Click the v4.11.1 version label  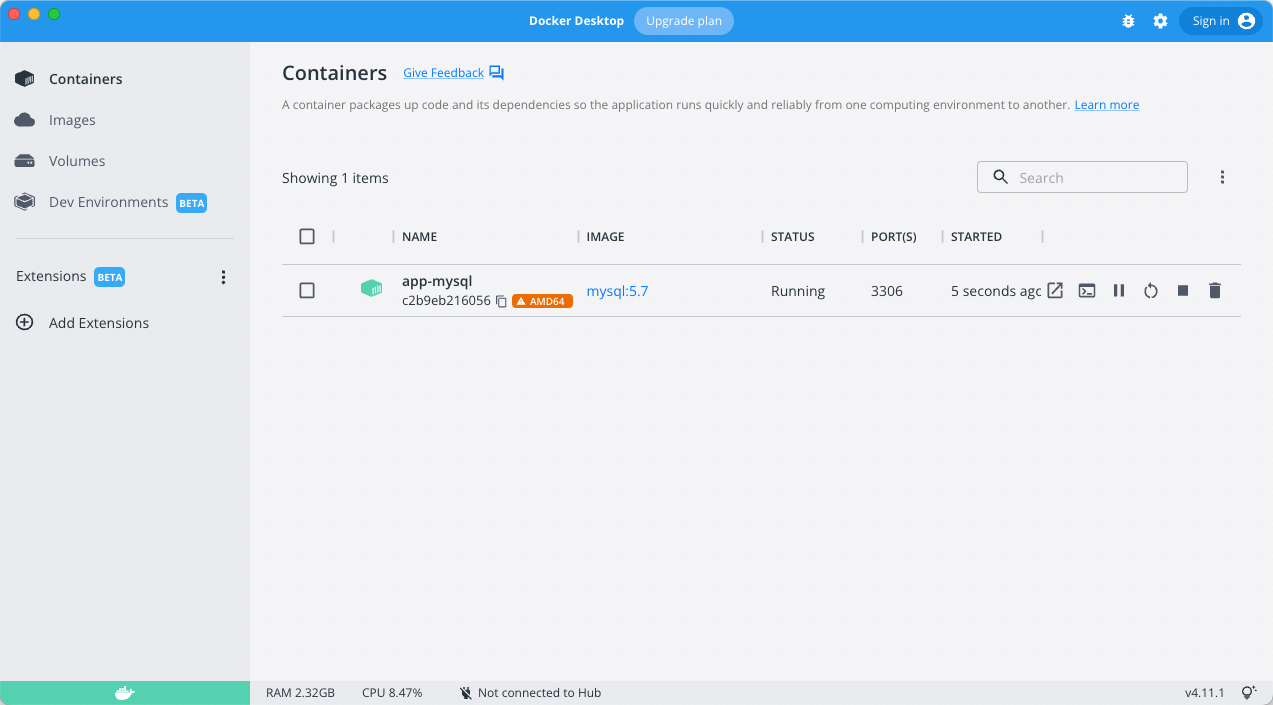[x=1205, y=693]
